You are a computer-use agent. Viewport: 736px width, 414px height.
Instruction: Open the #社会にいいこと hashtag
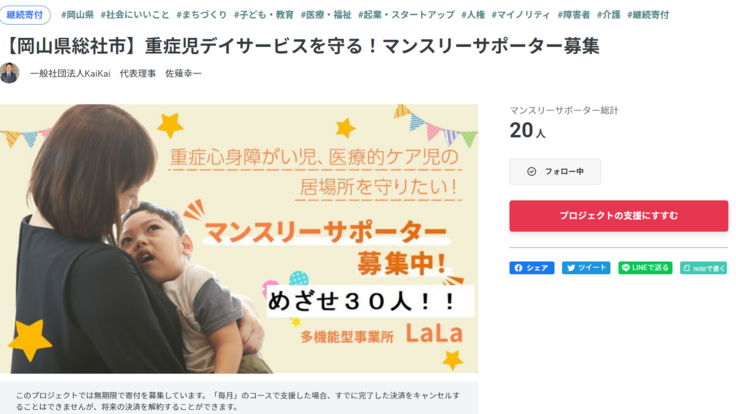[135, 15]
